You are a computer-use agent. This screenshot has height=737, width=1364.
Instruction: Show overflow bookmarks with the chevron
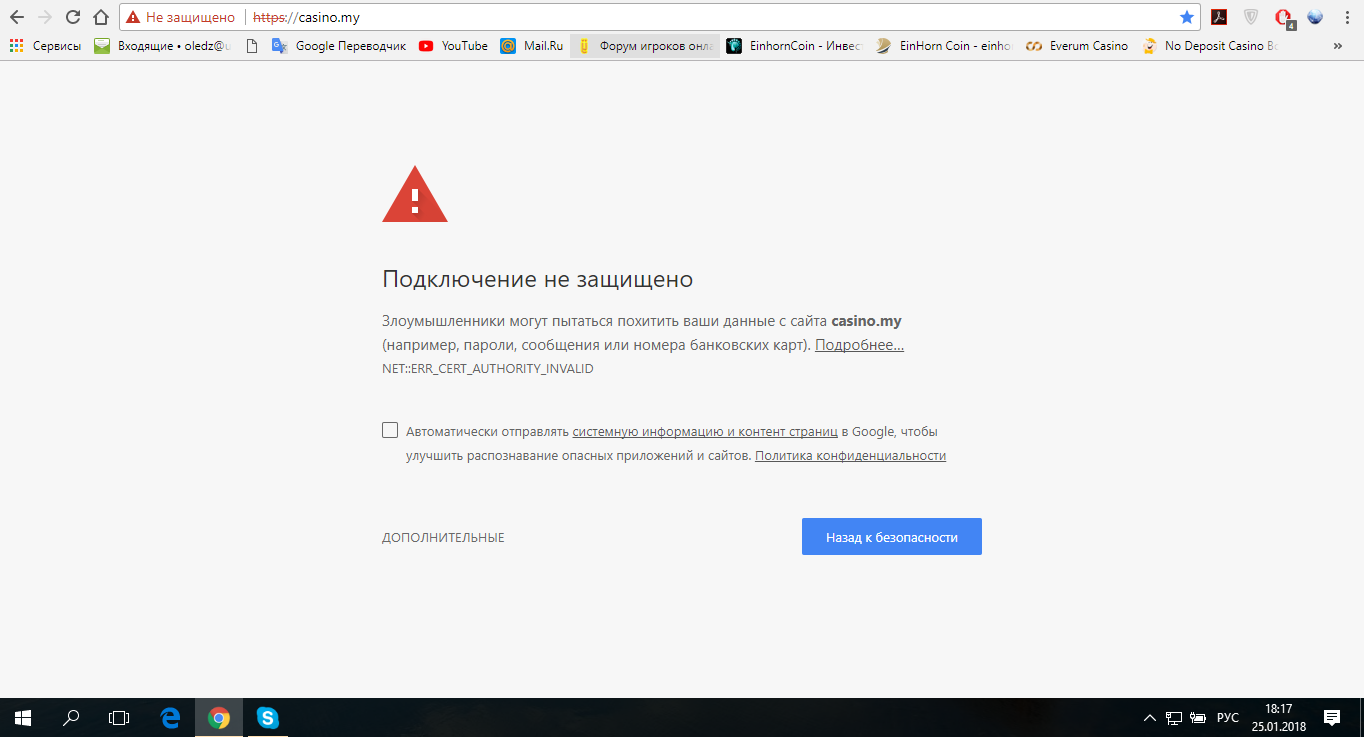point(1338,45)
